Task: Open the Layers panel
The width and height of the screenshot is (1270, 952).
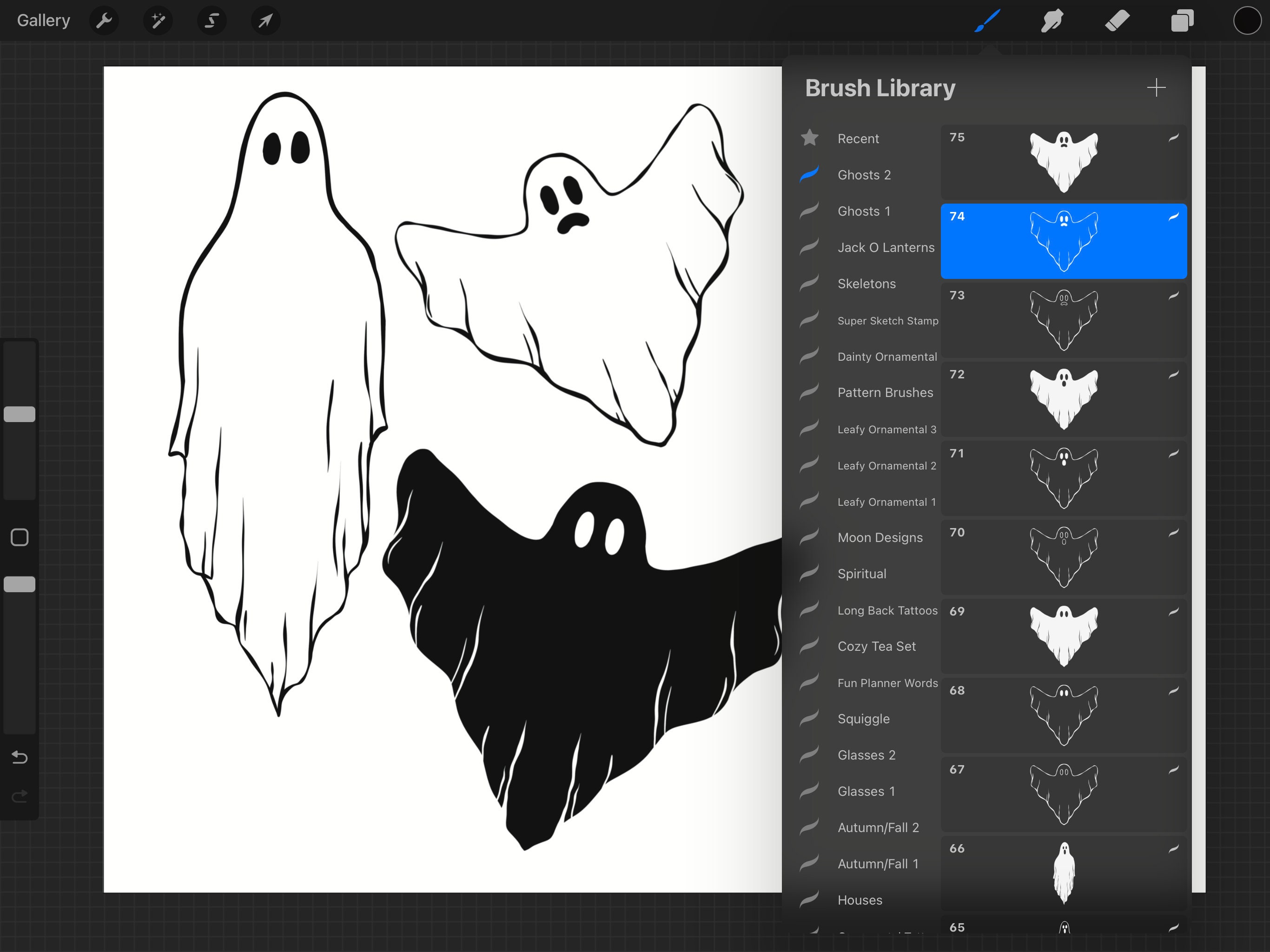Action: tap(1182, 20)
